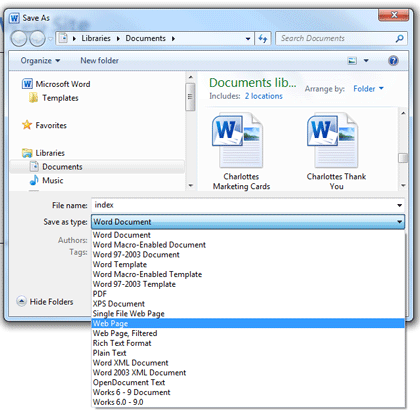Click the Hide Folders arrow icon
Screen dimensions: 420x415
[x=21, y=301]
